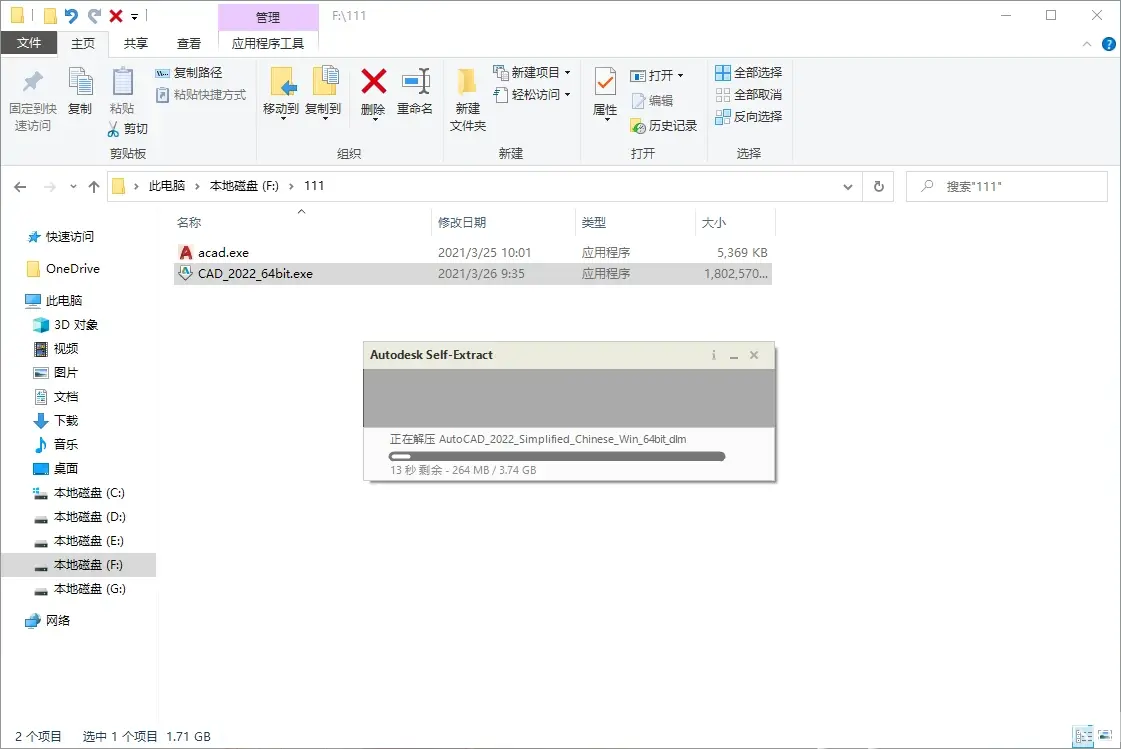This screenshot has height=749, width=1121.
Task: Click the Pin to Quick access icon
Action: pyautogui.click(x=32, y=81)
